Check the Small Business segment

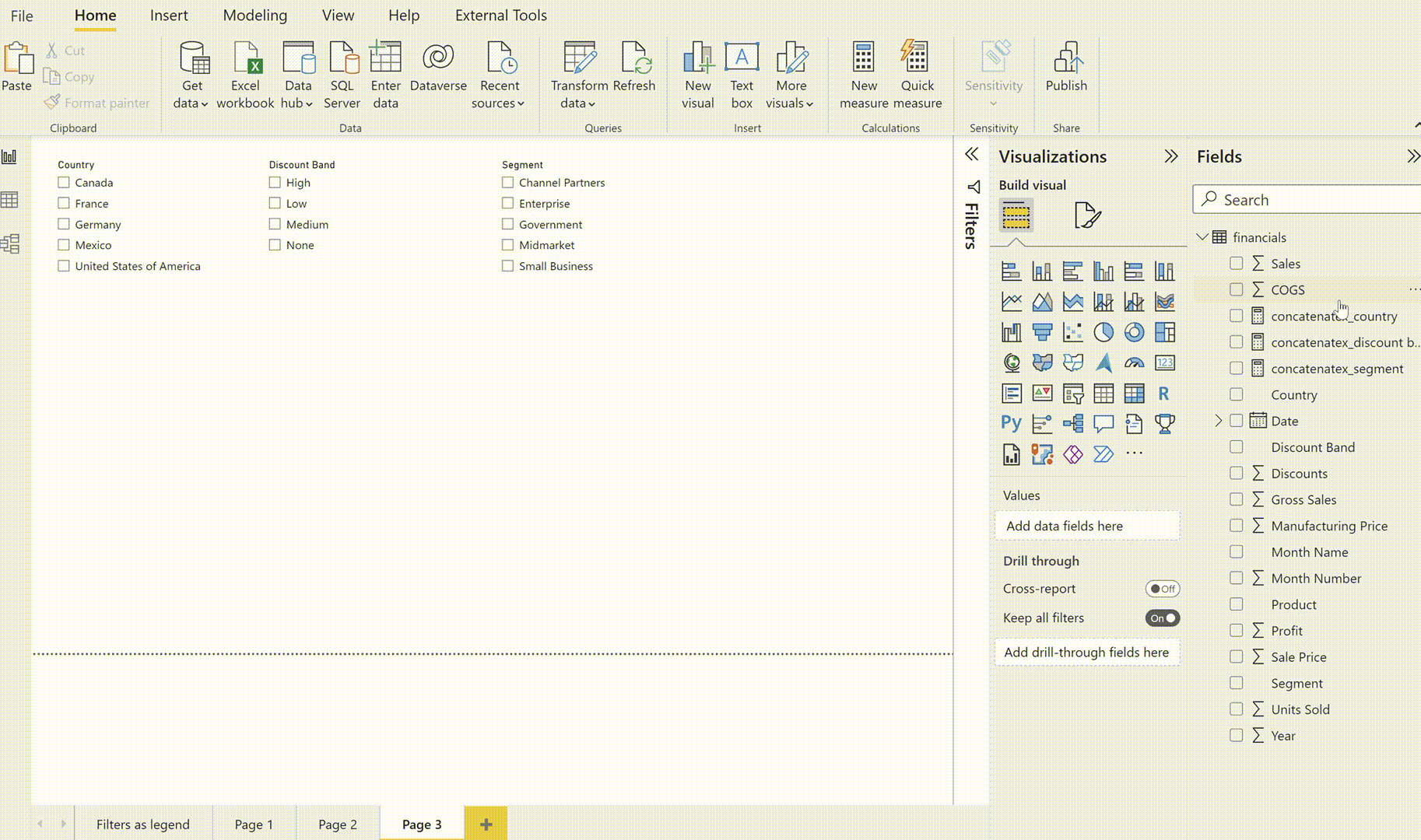pos(507,266)
